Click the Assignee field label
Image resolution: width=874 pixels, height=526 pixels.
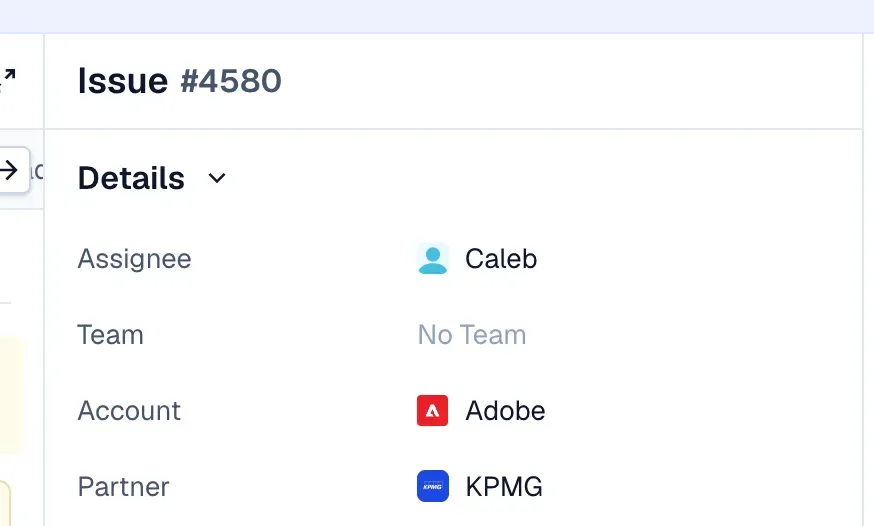134,259
